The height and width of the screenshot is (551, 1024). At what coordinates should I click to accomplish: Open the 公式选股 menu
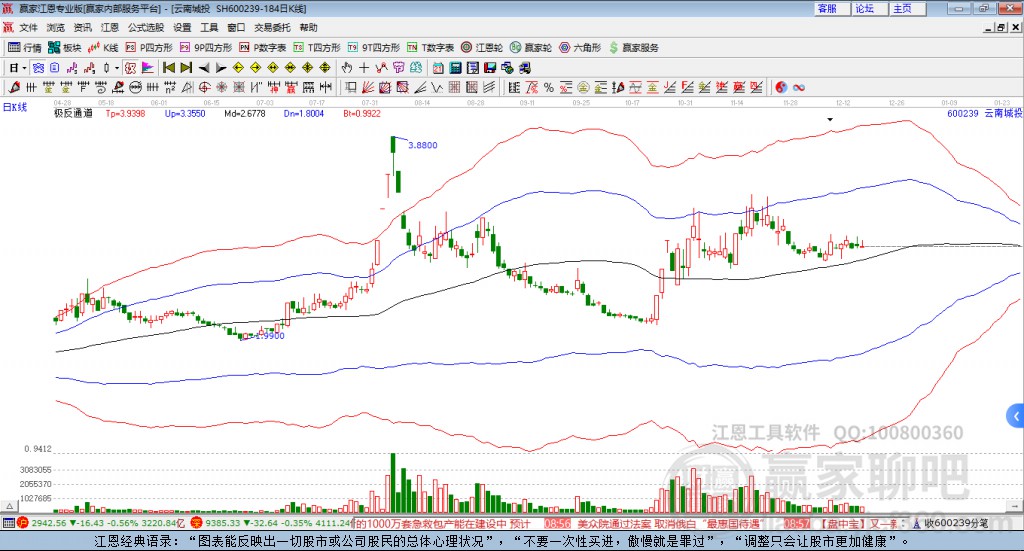(146, 27)
